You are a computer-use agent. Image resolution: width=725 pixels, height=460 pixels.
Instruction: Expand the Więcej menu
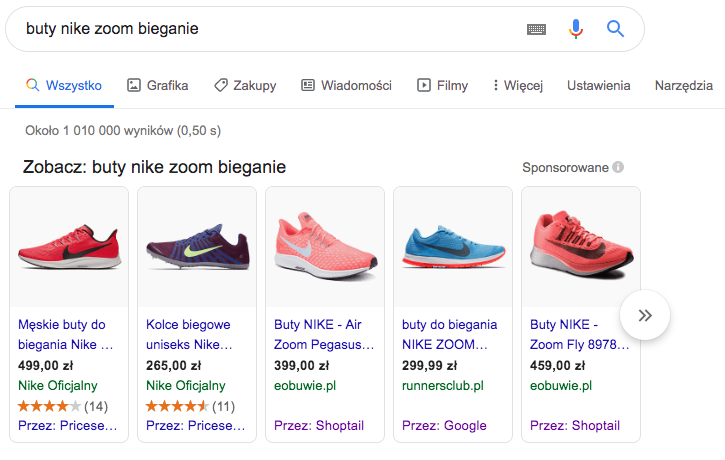[517, 86]
